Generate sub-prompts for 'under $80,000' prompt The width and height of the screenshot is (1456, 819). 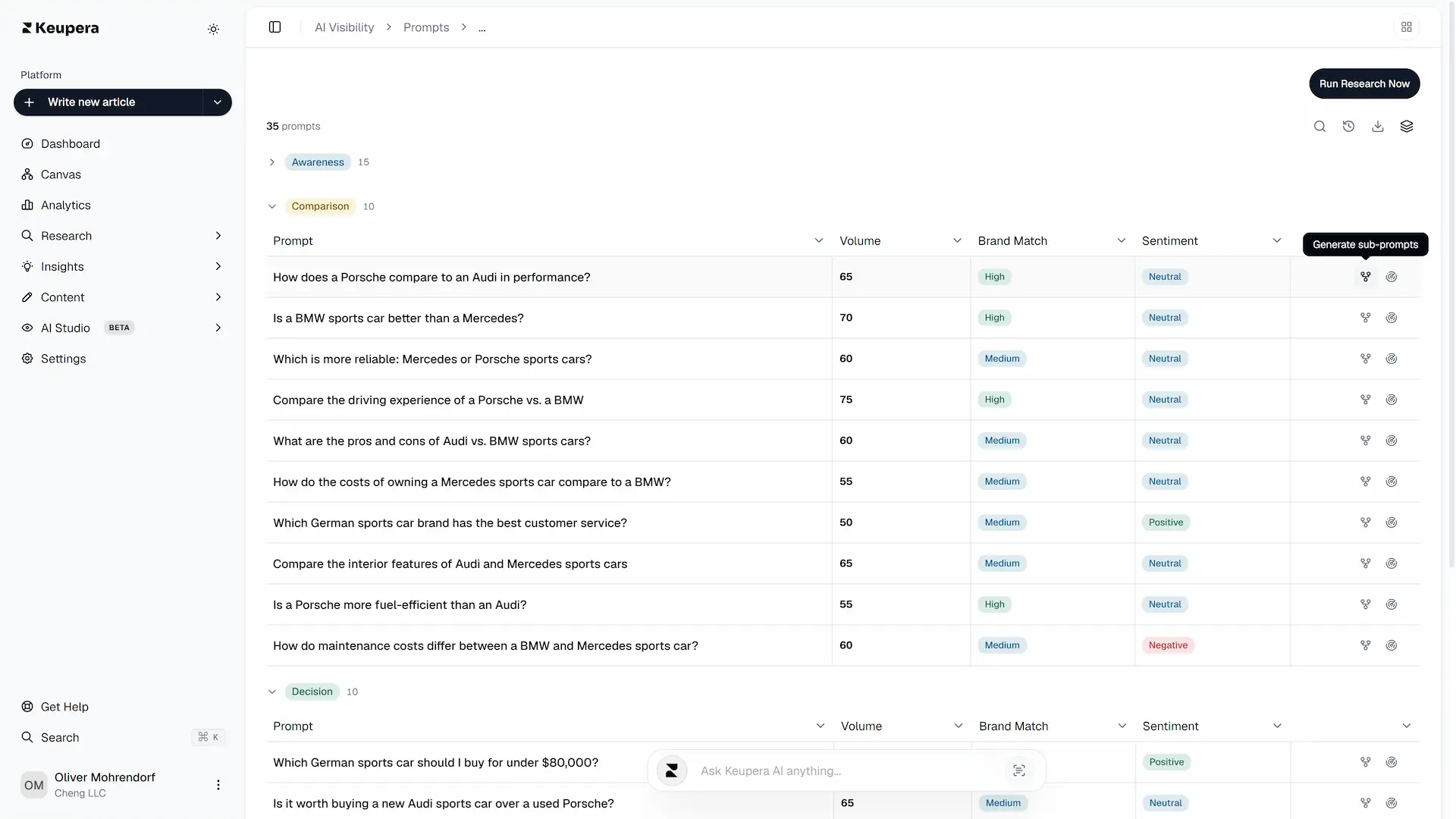point(1366,762)
